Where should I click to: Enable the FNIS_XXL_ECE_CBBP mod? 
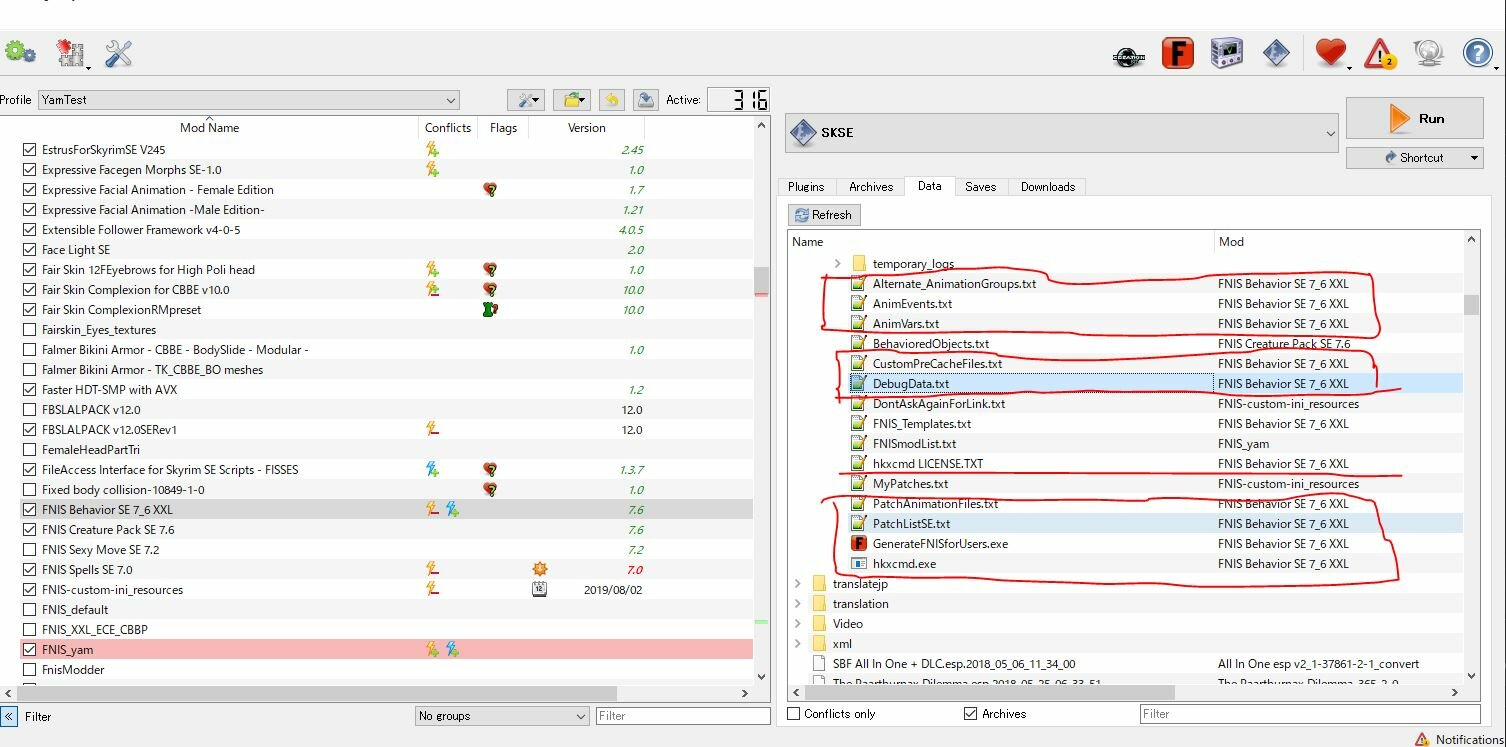pos(29,629)
